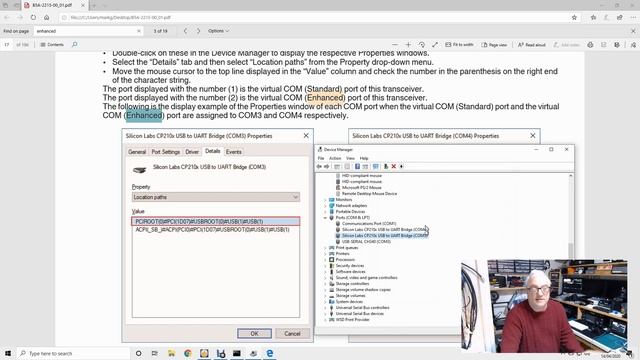Expand Monitors in Device Manager tree
This screenshot has width=640, height=360.
pyautogui.click(x=325, y=200)
